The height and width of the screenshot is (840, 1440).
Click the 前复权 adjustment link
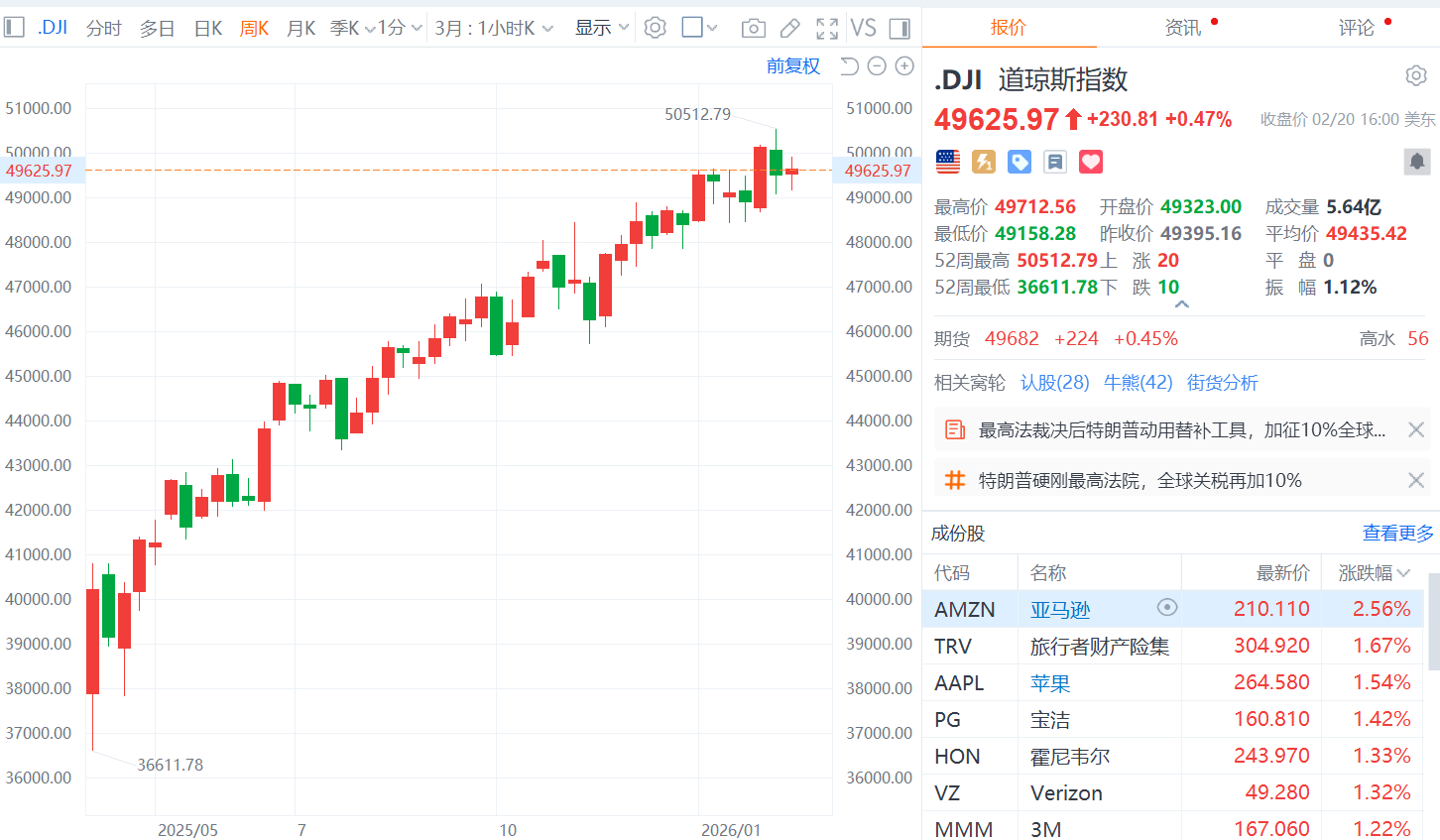[793, 66]
